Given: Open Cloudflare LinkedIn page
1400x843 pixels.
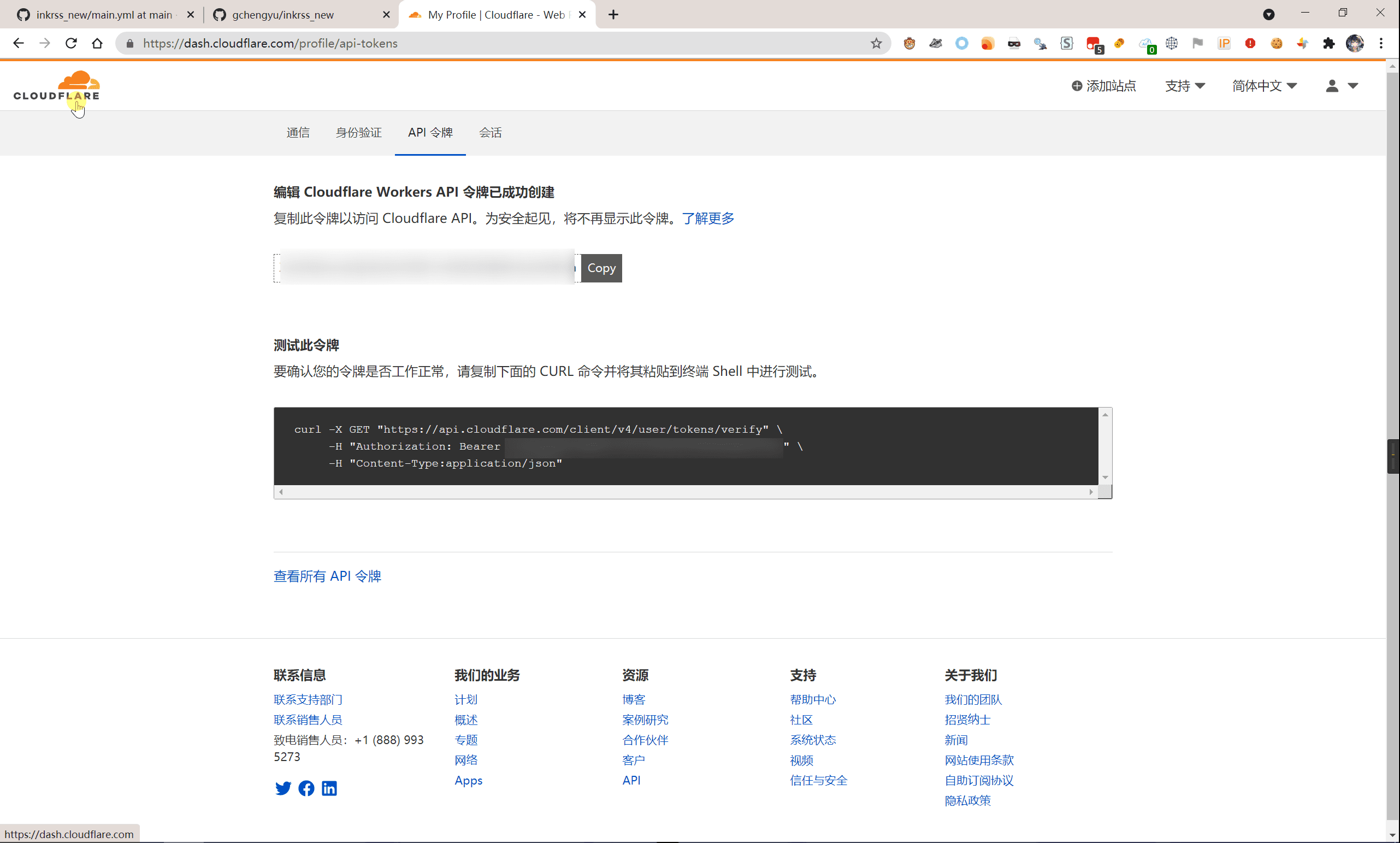Looking at the screenshot, I should 329,788.
